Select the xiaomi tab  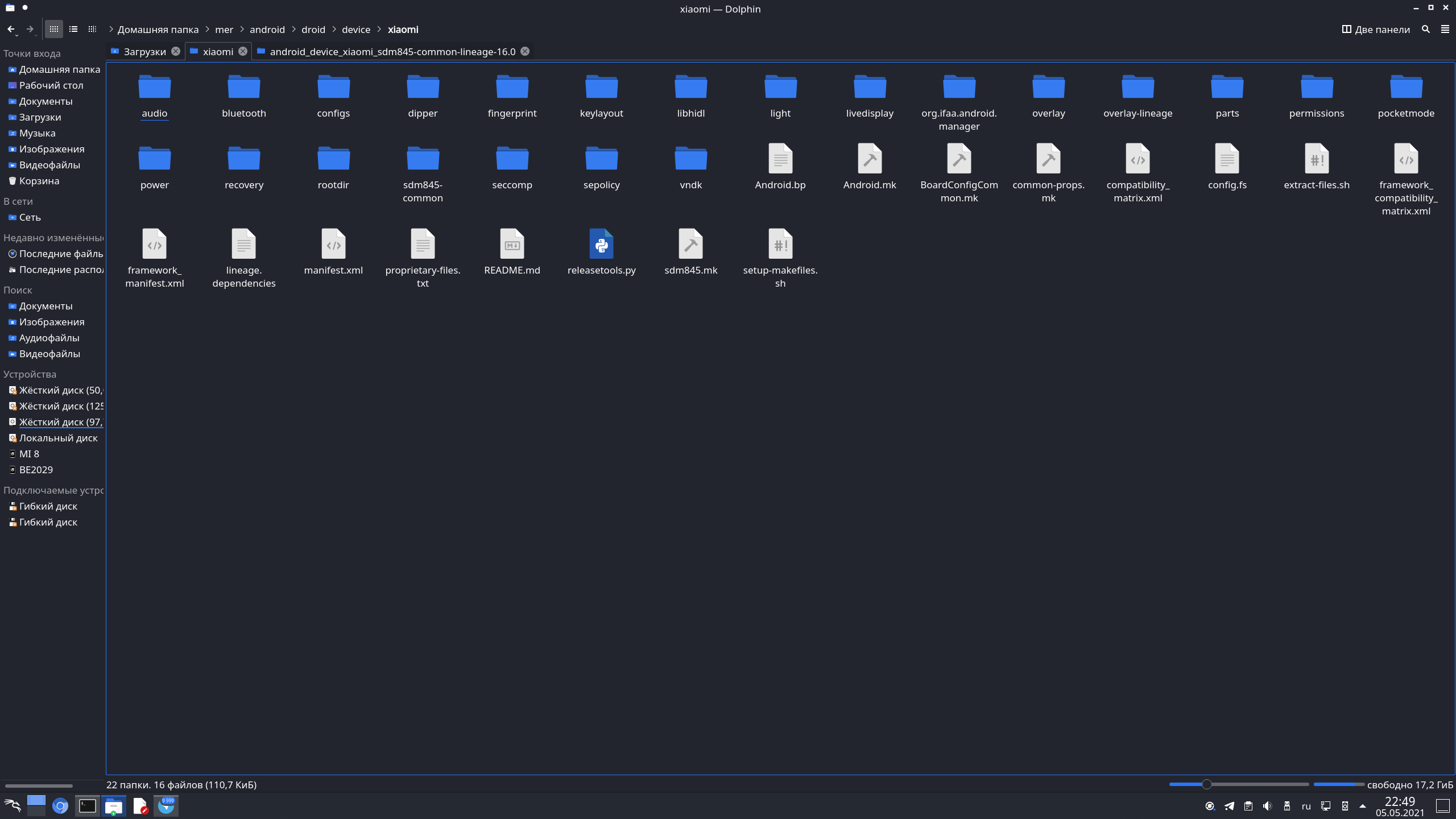[218, 52]
